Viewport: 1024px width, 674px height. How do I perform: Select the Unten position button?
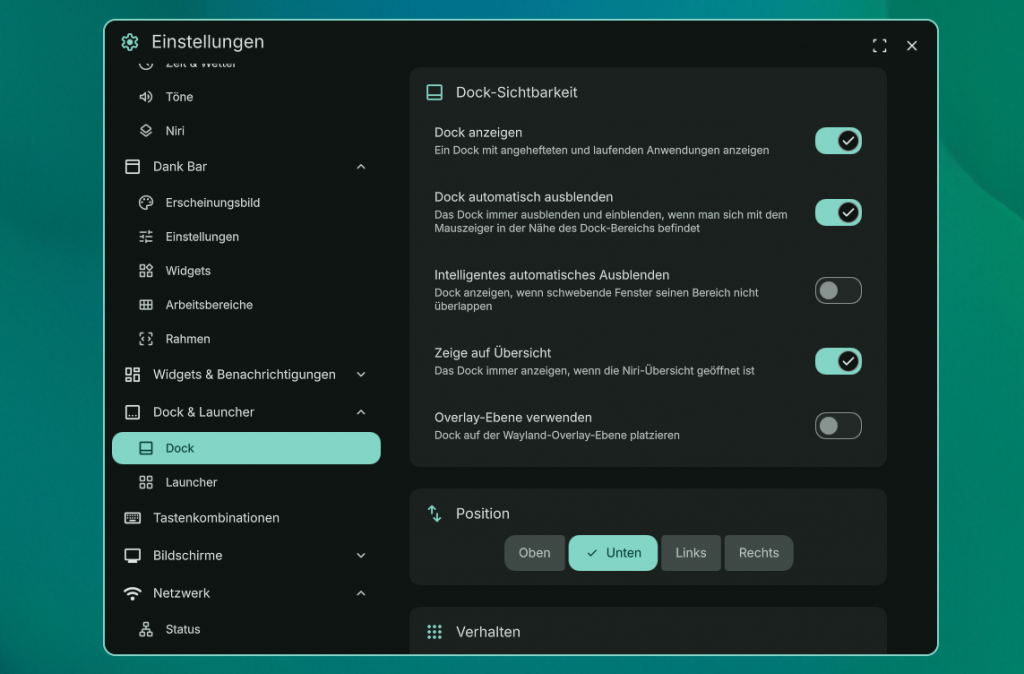pyautogui.click(x=613, y=553)
